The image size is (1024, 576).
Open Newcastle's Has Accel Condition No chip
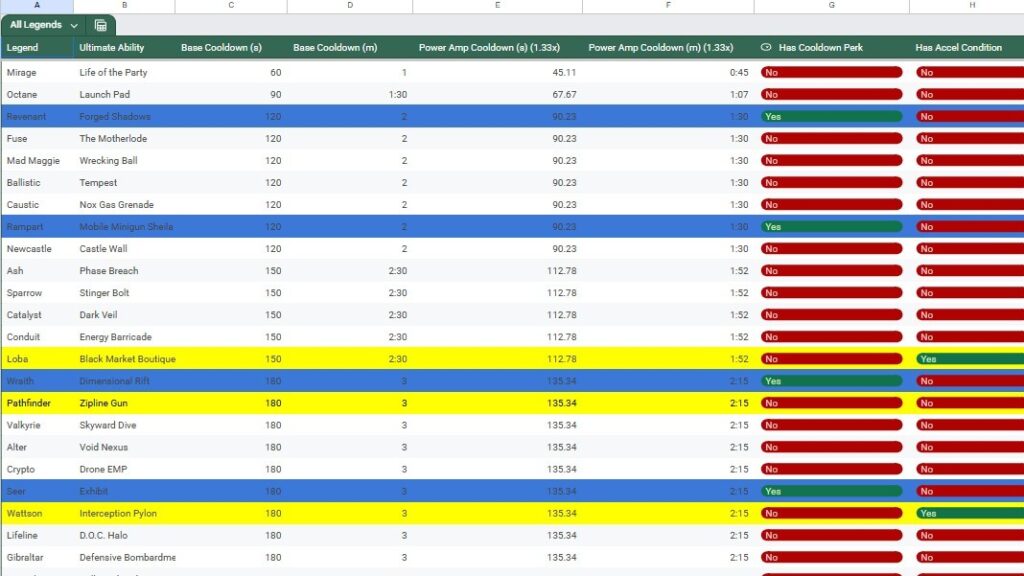point(970,249)
